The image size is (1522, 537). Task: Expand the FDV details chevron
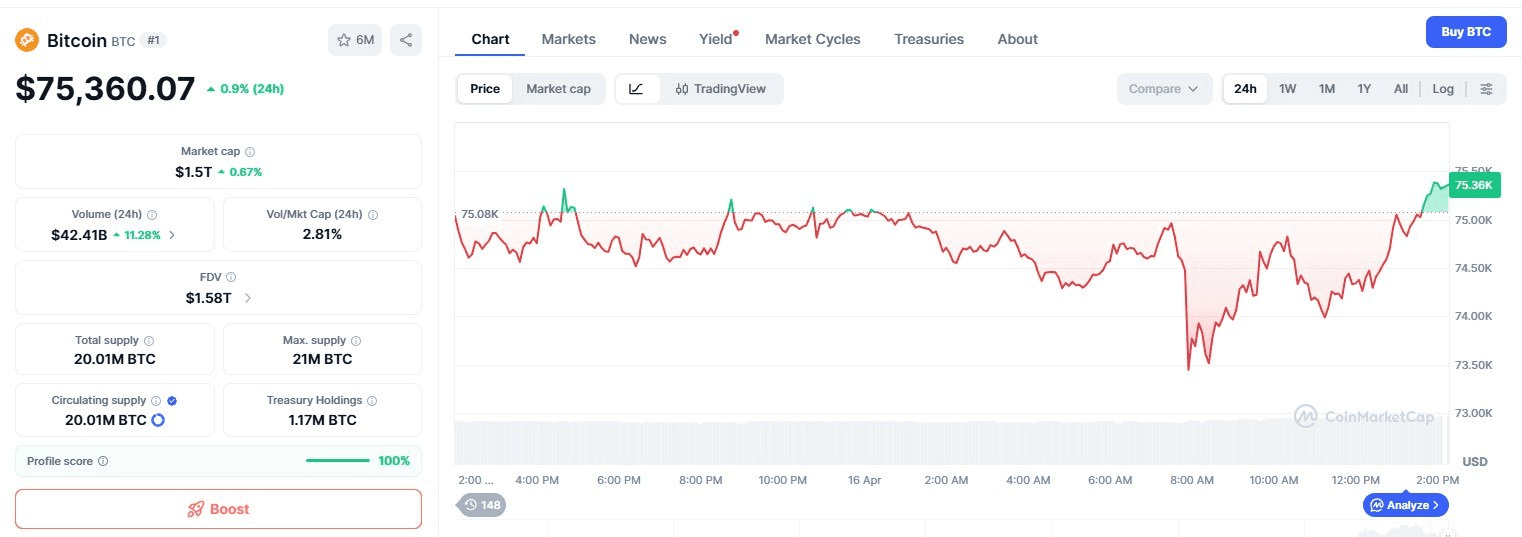pyautogui.click(x=248, y=298)
